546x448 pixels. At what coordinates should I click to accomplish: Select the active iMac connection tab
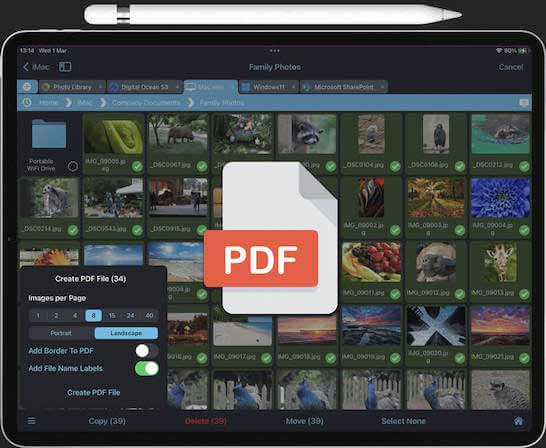click(211, 87)
